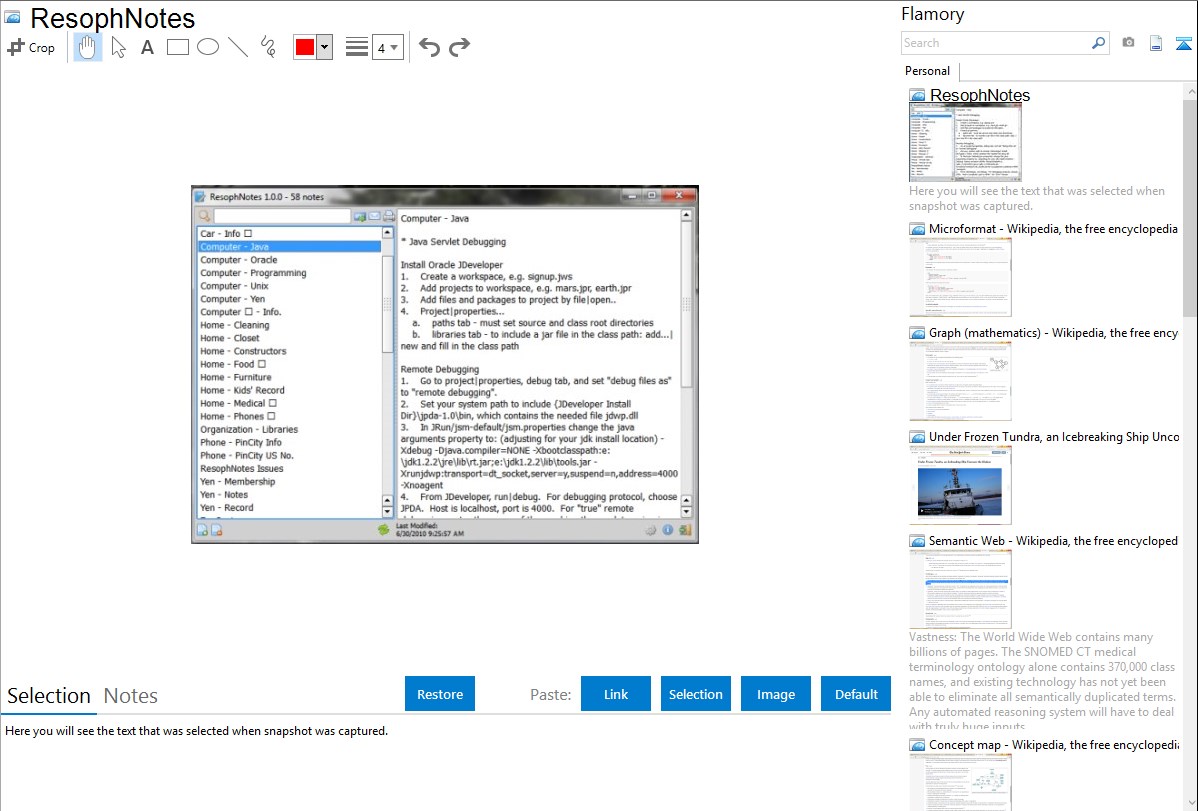Click the gray caption under the ResophNotes thumbnail
This screenshot has height=811, width=1198.
(x=1037, y=198)
